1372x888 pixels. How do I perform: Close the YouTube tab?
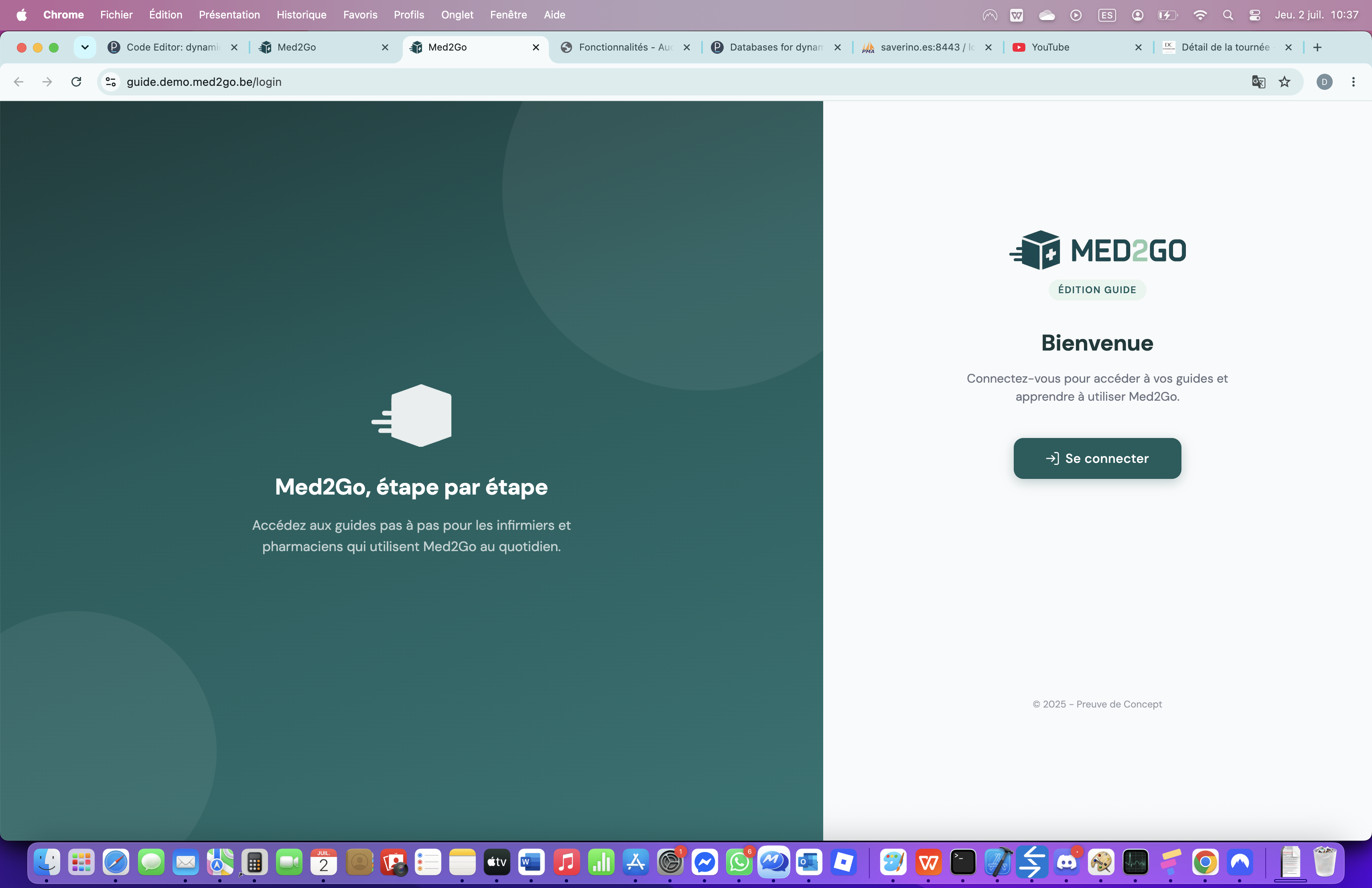1138,47
